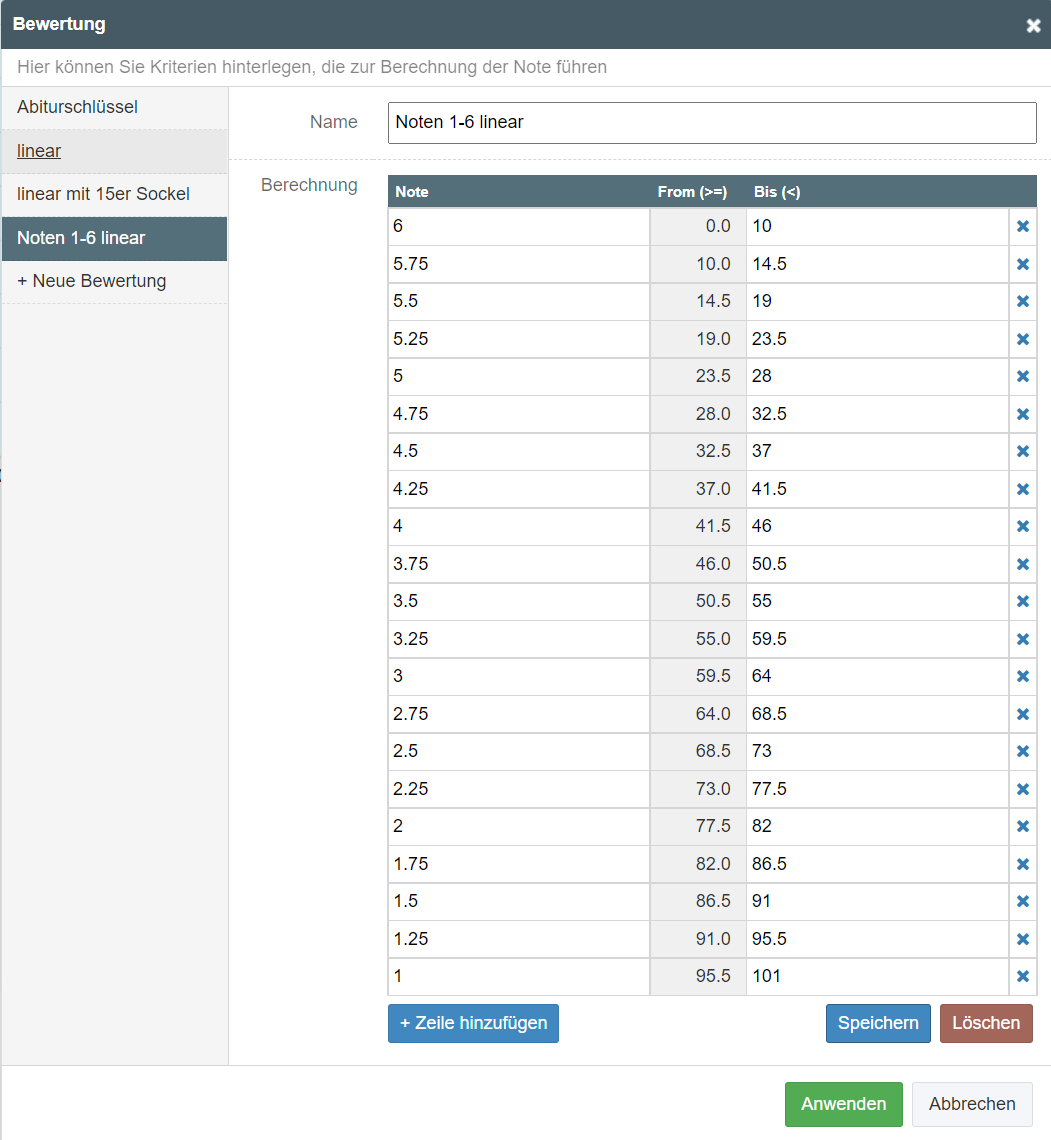This screenshot has height=1140, width=1051.
Task: Select the linear grading scheme
Action: 39,151
